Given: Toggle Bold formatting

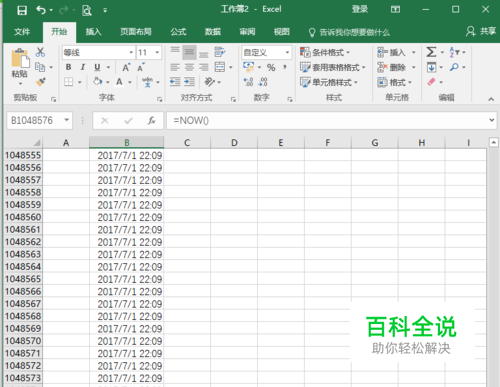Looking at the screenshot, I should click(x=68, y=67).
